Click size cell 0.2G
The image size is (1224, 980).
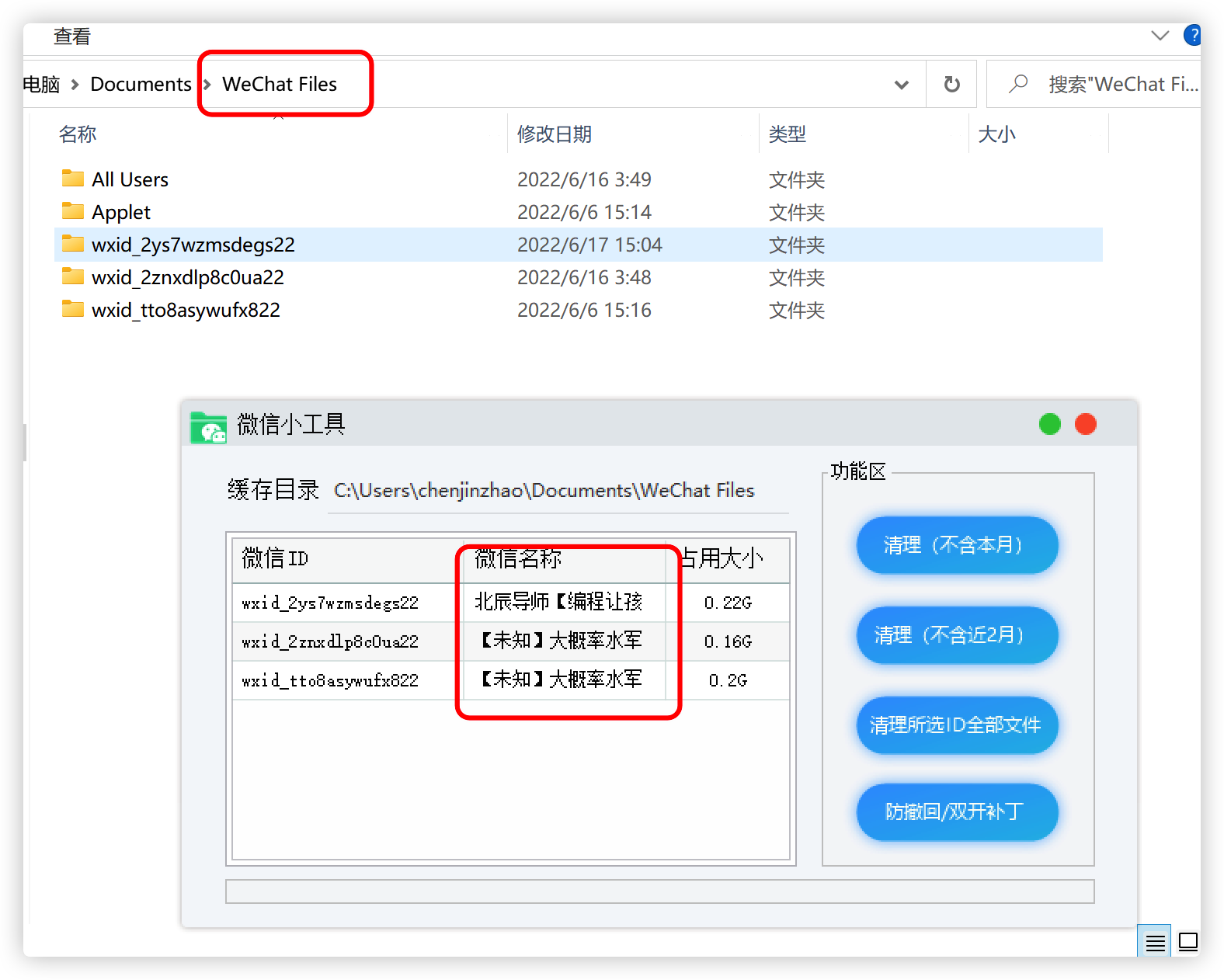(728, 680)
